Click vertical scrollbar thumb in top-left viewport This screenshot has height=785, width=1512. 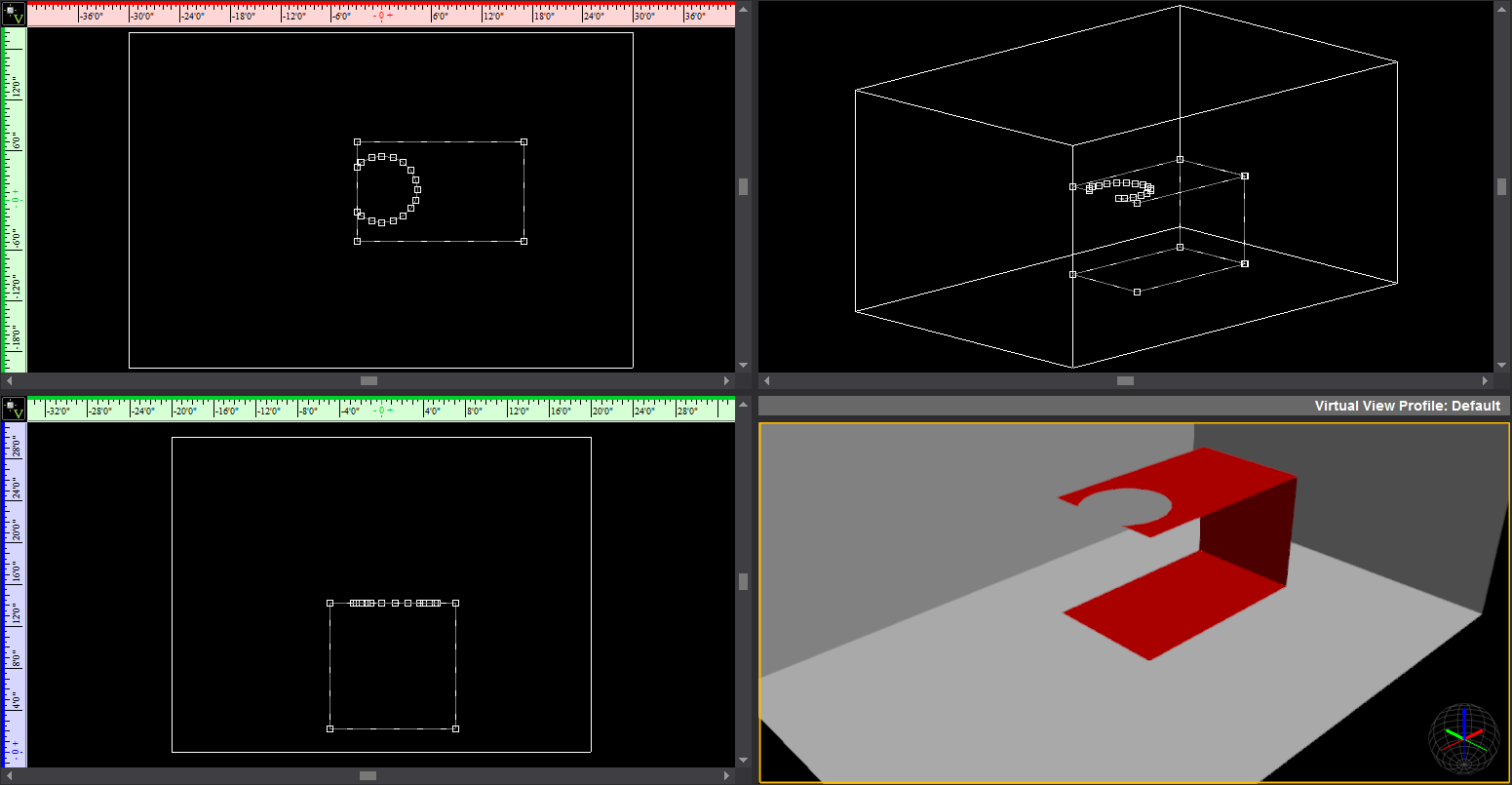744,186
